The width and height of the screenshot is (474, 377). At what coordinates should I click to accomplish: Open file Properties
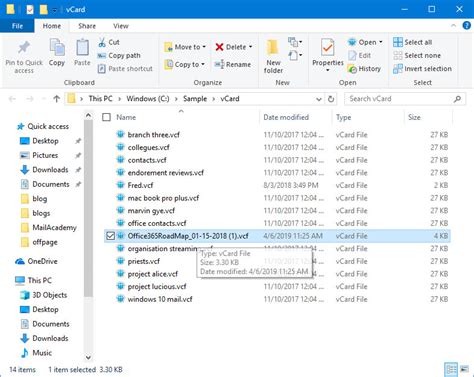pos(328,55)
